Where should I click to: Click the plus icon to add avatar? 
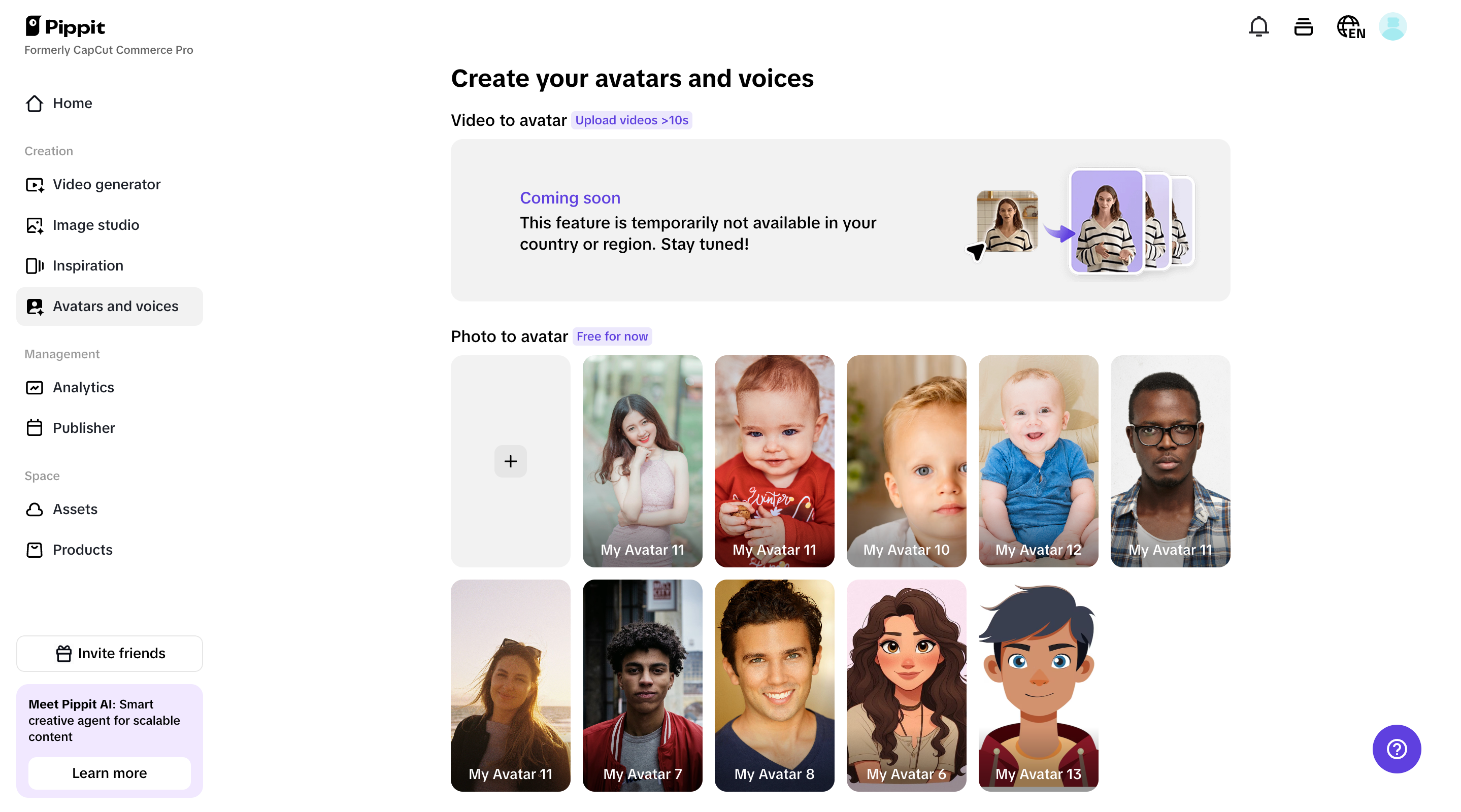point(511,461)
